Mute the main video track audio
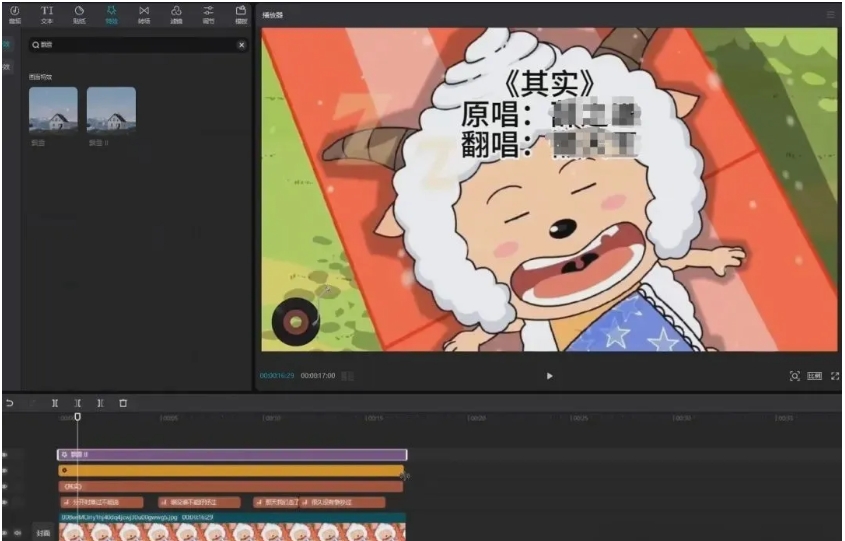 click(x=18, y=533)
